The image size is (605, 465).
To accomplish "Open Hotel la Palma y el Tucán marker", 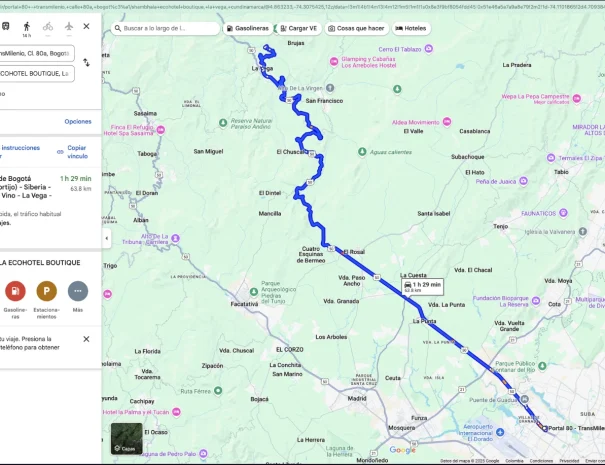I will pyautogui.click(x=176, y=412).
